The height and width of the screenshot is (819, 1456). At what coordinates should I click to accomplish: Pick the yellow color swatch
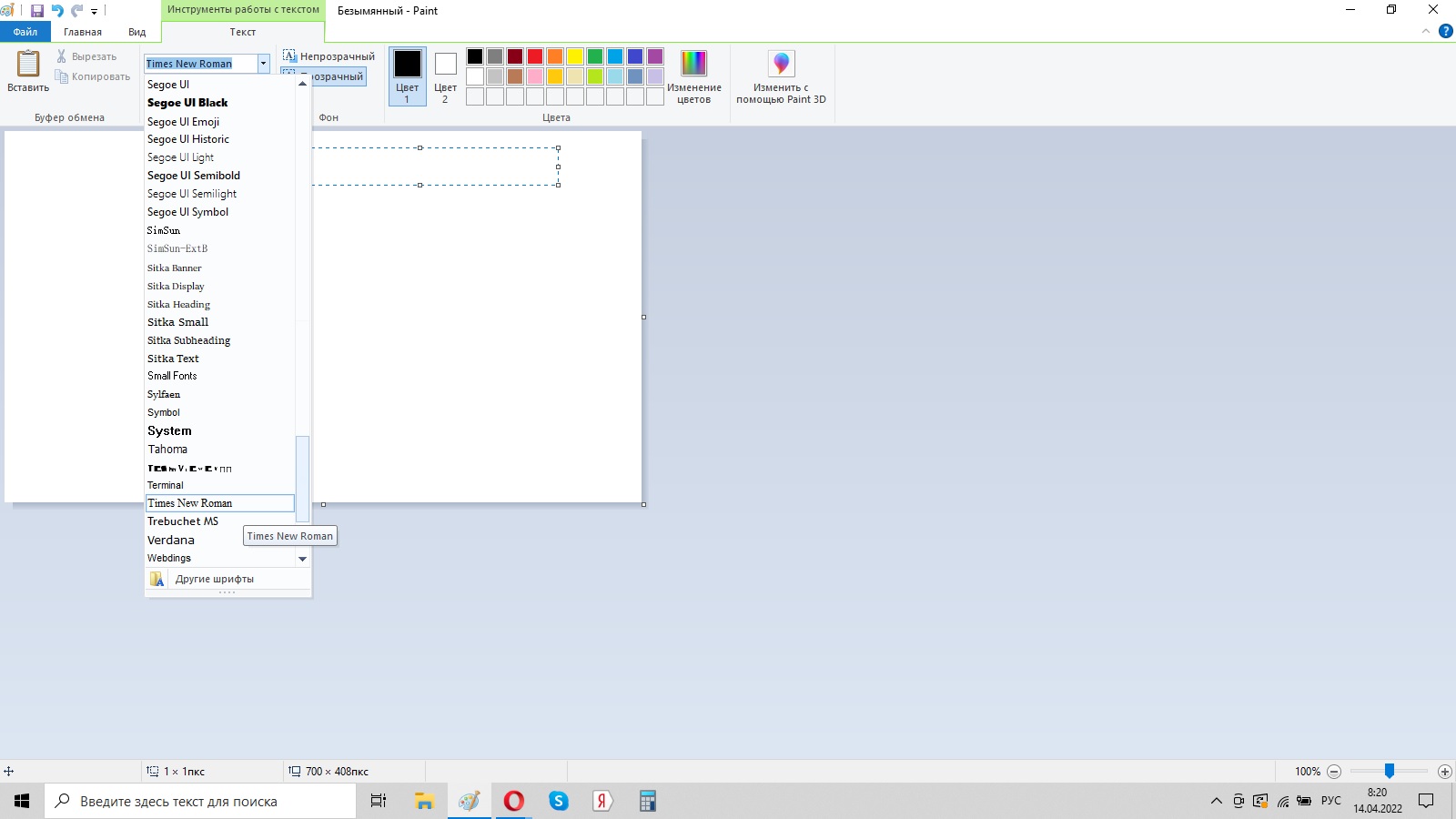(x=575, y=56)
